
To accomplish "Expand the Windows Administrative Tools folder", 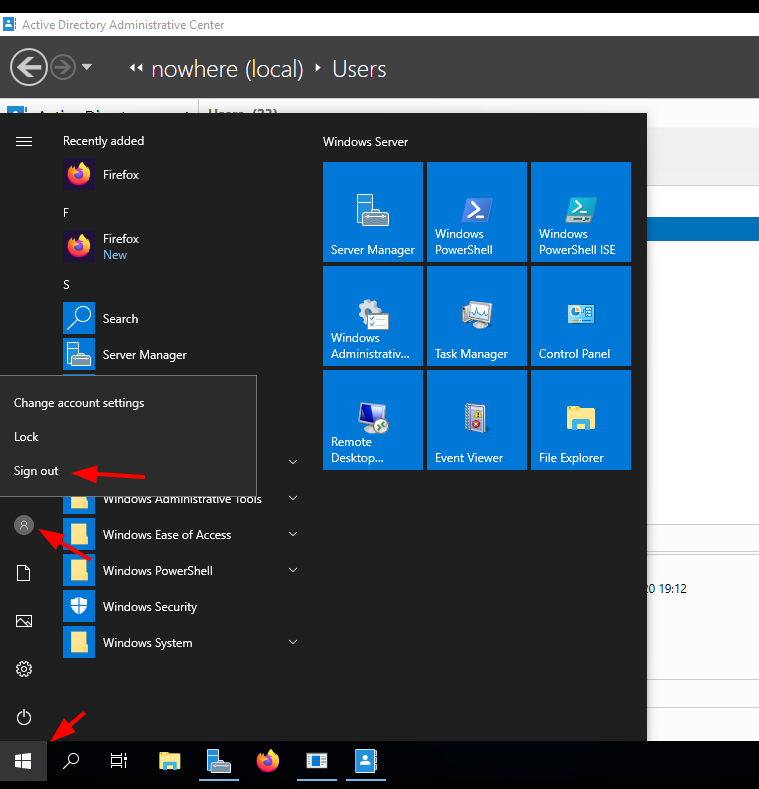I will [293, 498].
